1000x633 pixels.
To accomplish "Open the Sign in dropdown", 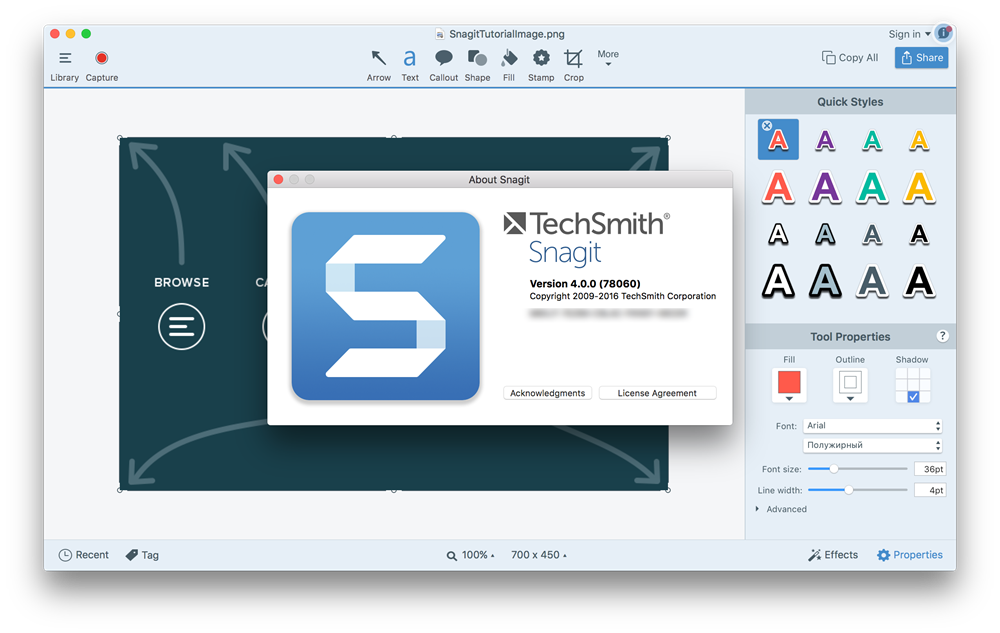I will tap(909, 34).
